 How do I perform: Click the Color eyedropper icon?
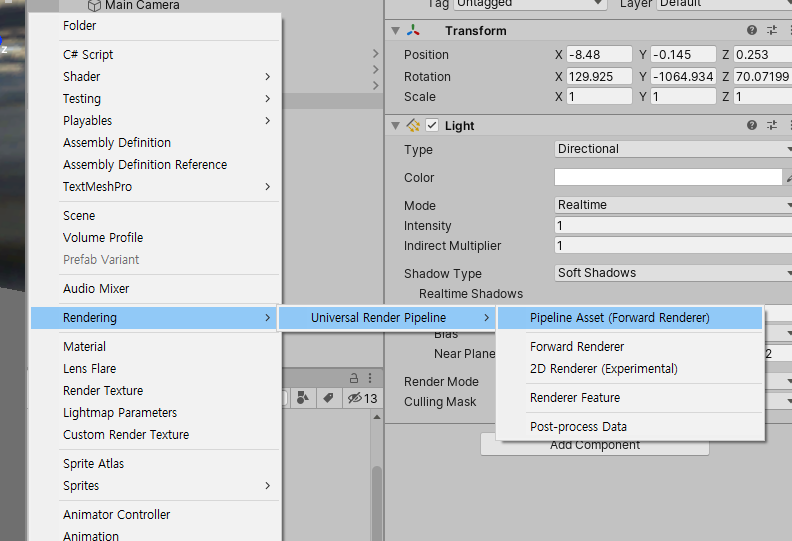[x=788, y=177]
